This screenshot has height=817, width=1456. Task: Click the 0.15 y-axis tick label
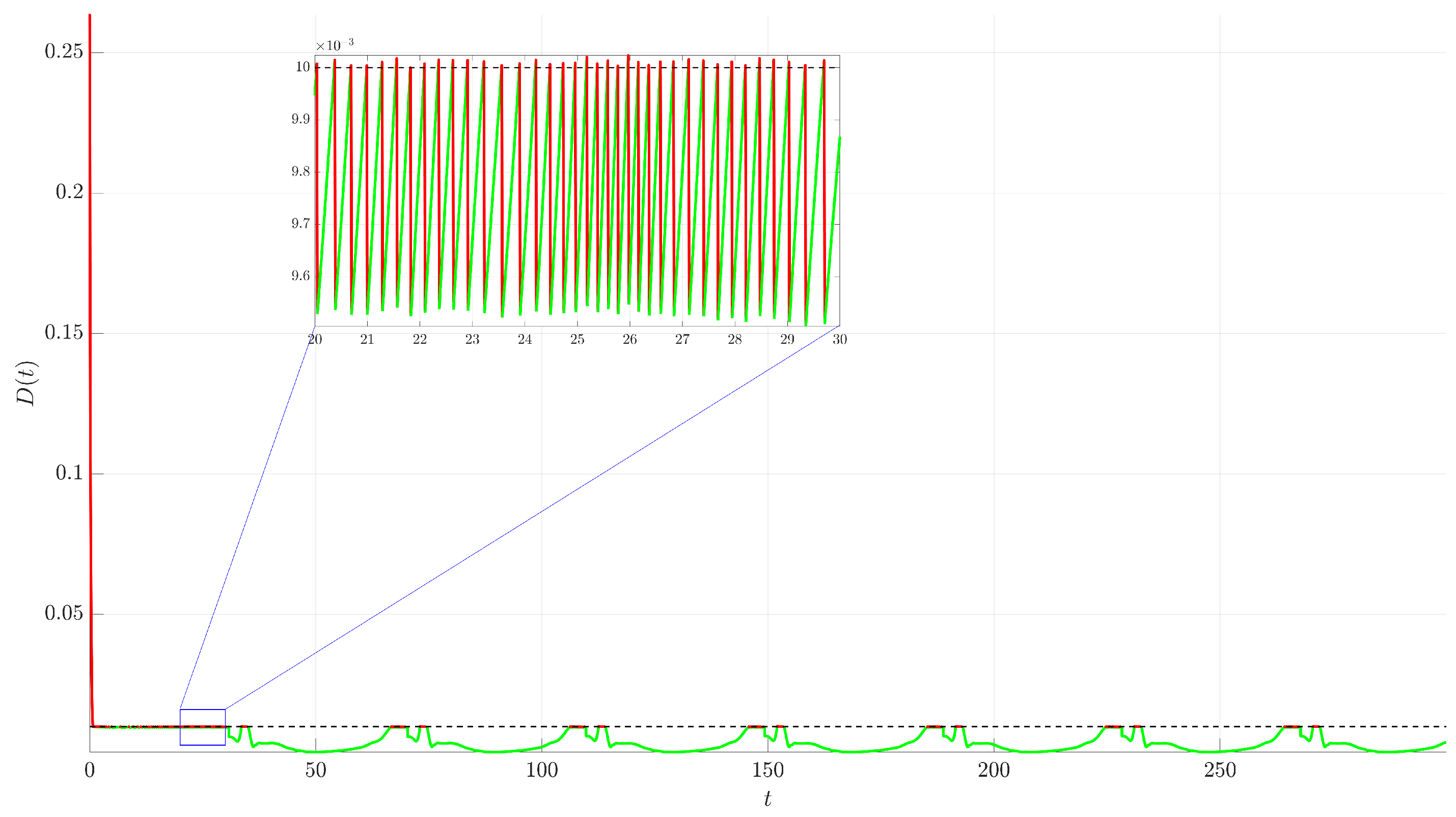[x=63, y=333]
